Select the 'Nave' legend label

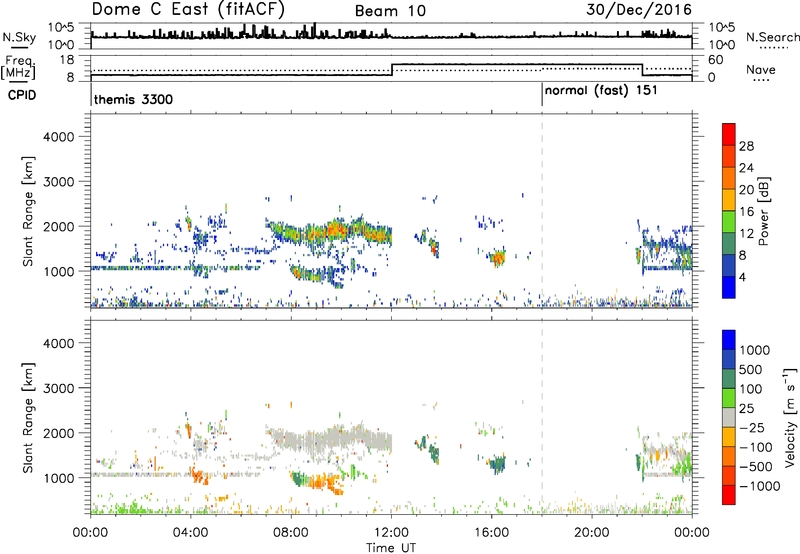760,69
